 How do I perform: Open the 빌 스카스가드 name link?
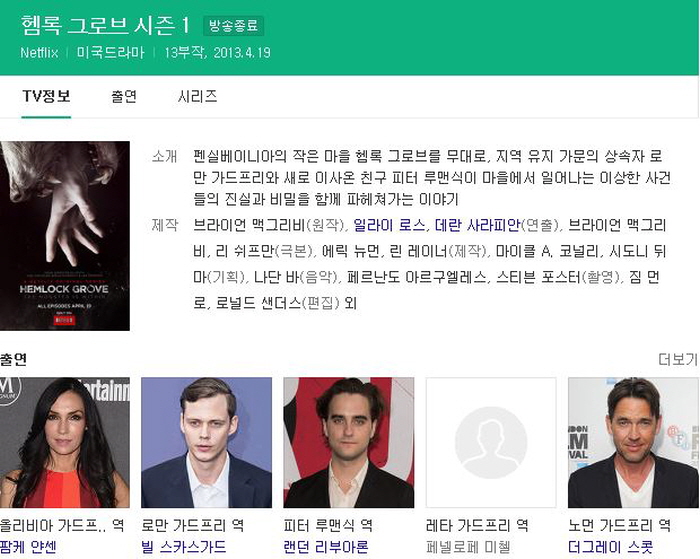pyautogui.click(x=183, y=547)
